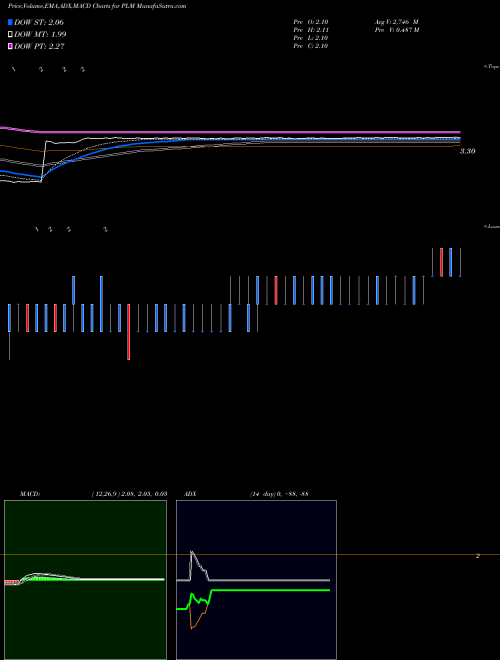Screen dimensions: 500x660
Task: Click the MACD (12,26,9) values text
Action: coord(129,494)
